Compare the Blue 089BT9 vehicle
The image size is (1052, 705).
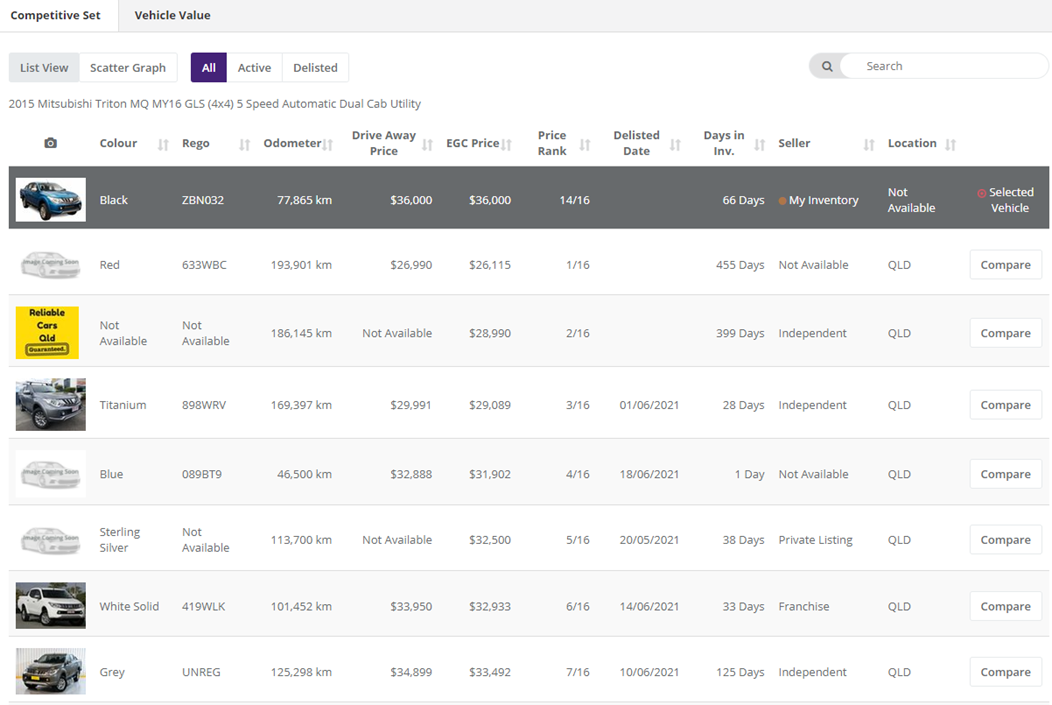(1006, 474)
